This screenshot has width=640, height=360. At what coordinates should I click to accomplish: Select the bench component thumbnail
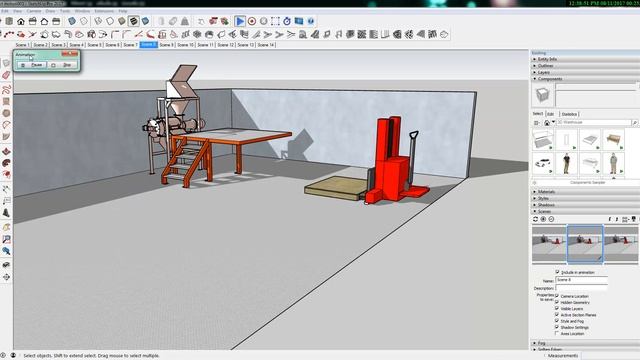coord(613,140)
